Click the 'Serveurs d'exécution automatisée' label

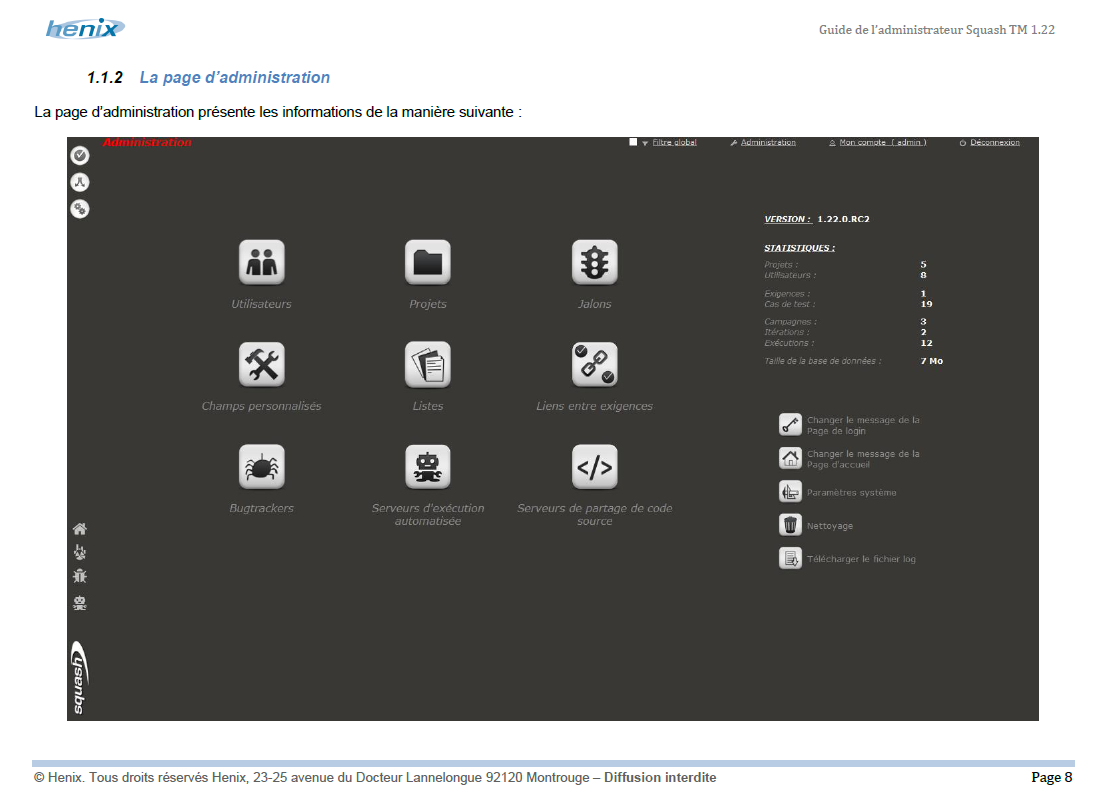pyautogui.click(x=428, y=515)
